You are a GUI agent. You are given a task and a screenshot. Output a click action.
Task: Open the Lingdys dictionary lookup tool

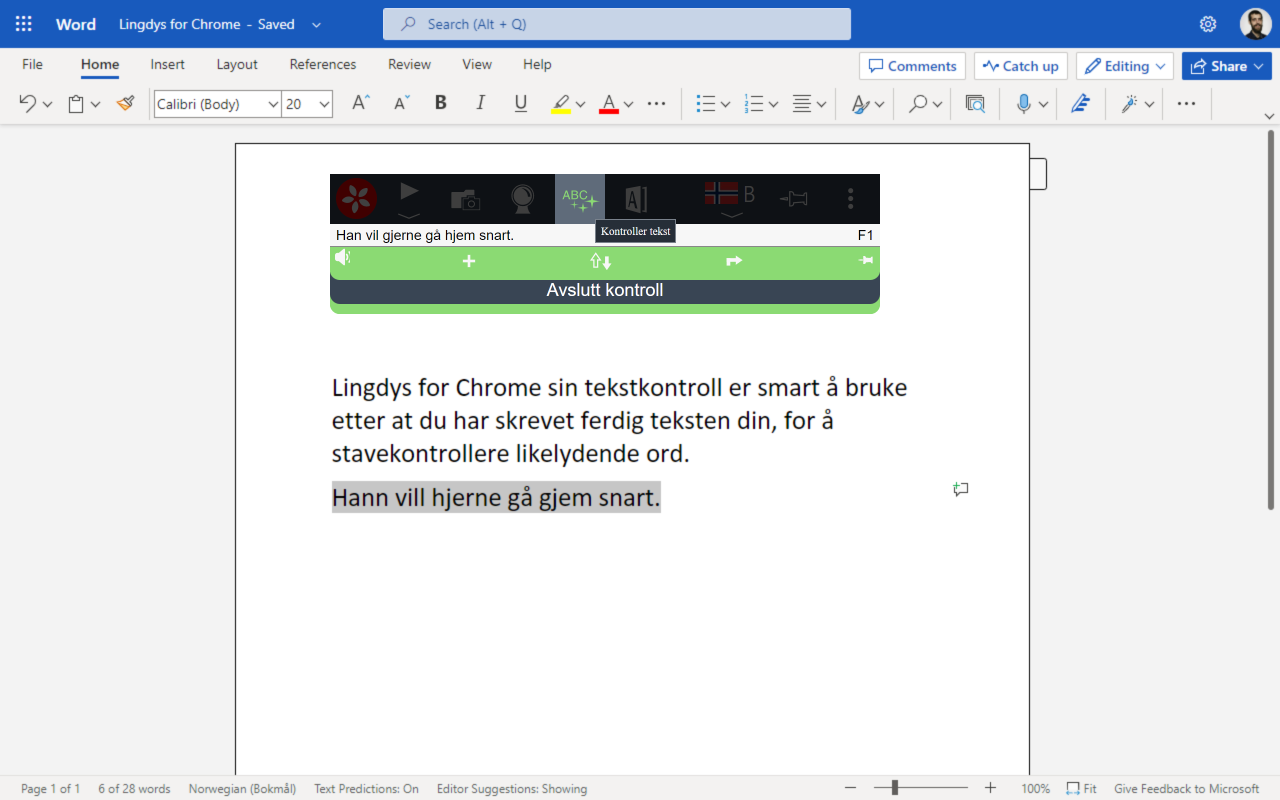click(x=637, y=197)
